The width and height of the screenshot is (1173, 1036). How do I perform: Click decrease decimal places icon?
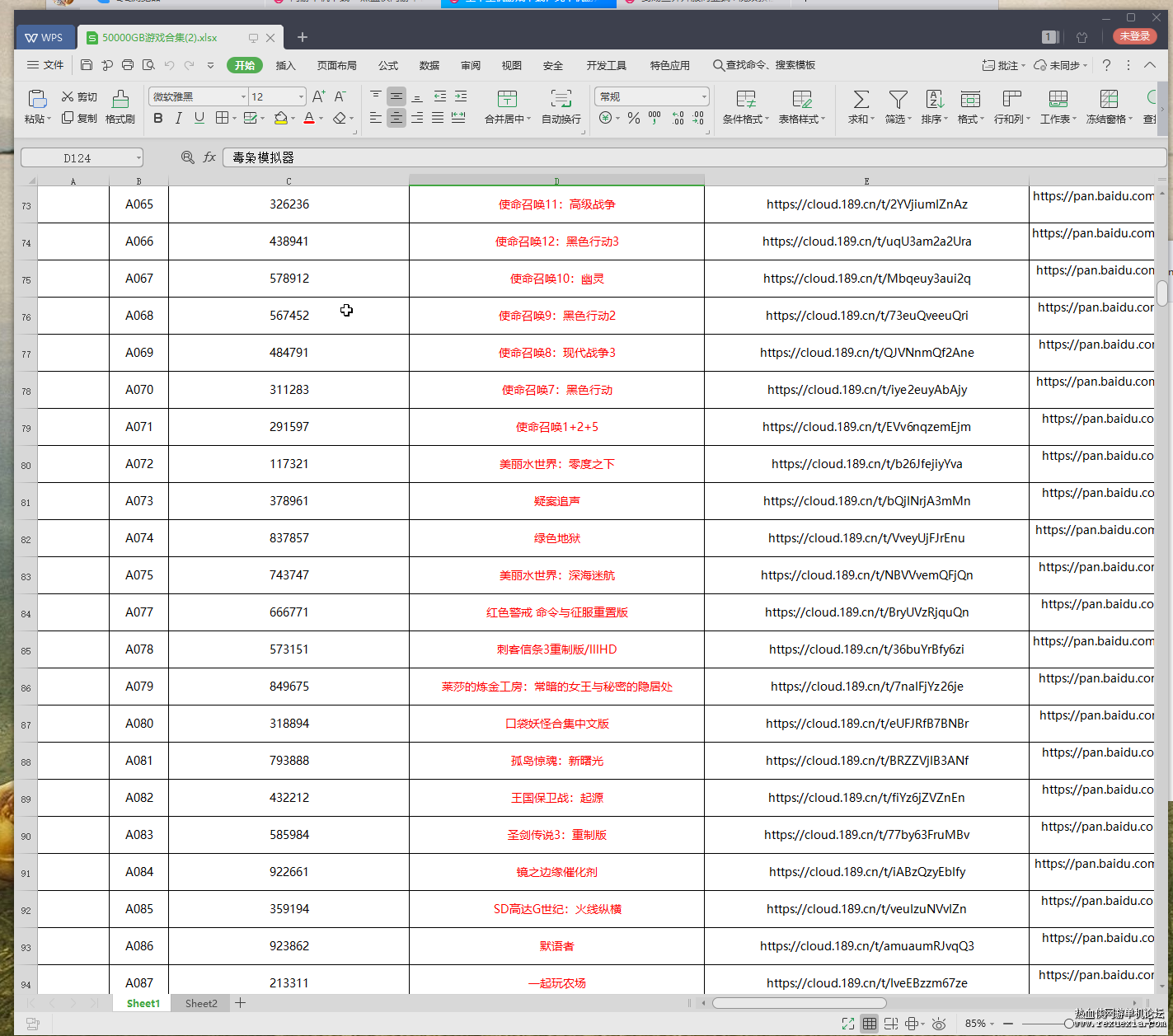[x=698, y=119]
